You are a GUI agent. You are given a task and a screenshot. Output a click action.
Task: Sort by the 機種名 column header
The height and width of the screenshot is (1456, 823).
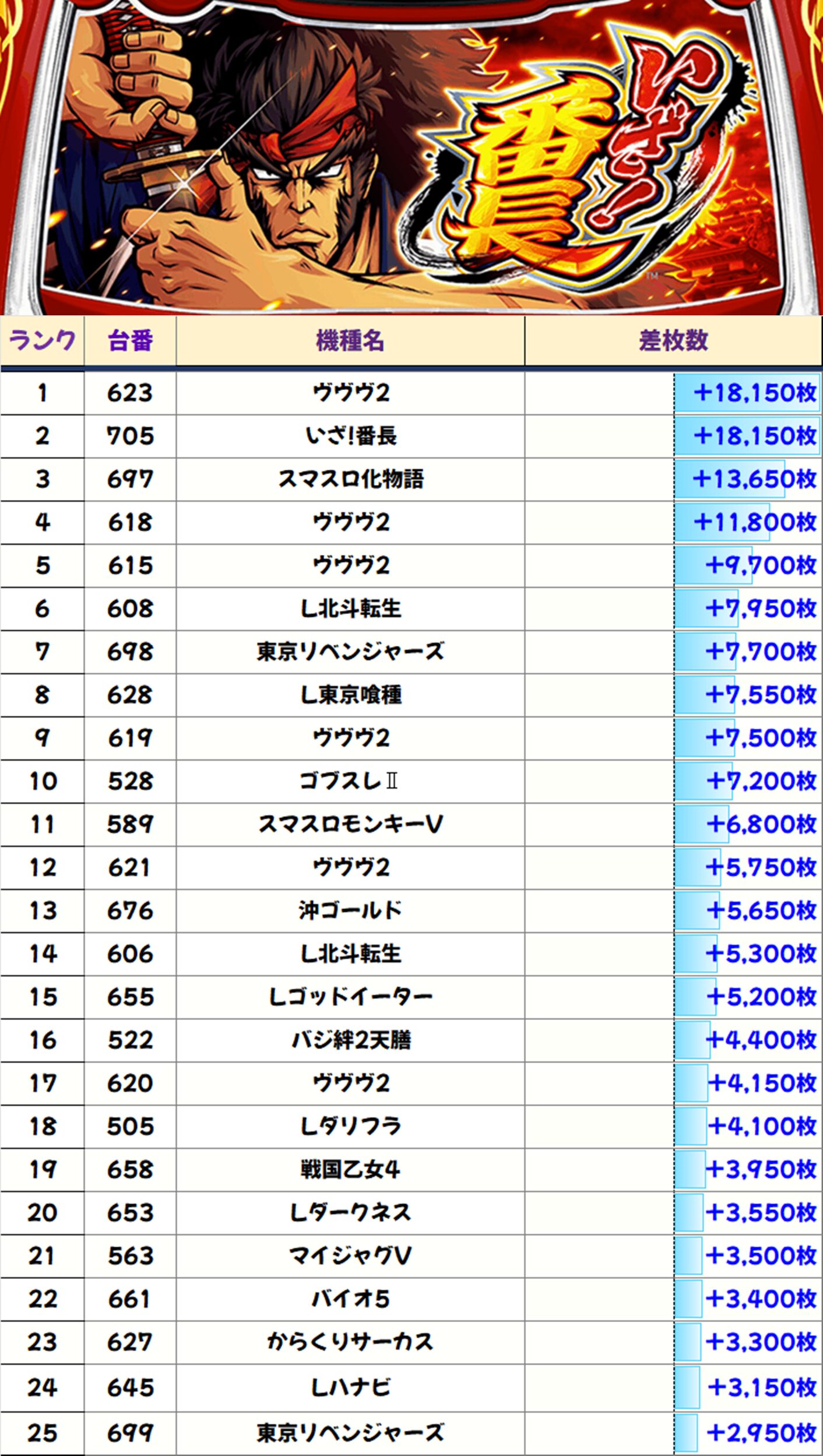coord(350,340)
